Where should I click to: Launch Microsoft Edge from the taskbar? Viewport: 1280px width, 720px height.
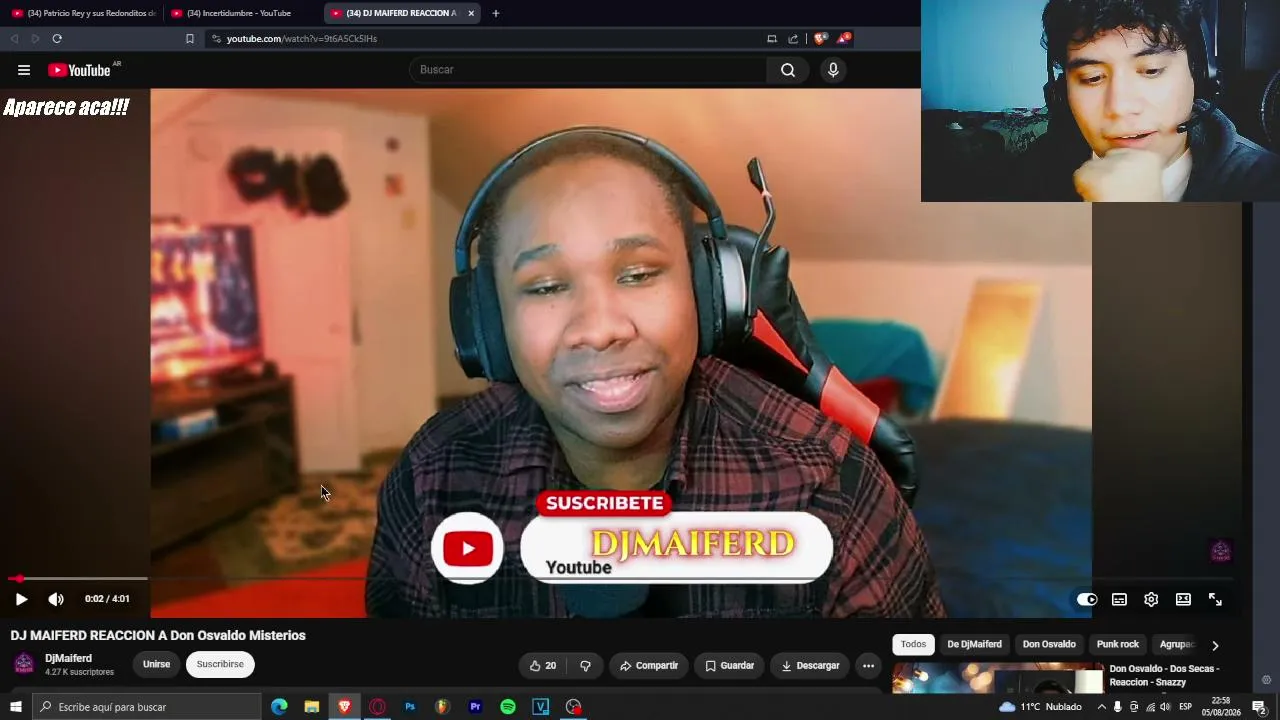(279, 707)
